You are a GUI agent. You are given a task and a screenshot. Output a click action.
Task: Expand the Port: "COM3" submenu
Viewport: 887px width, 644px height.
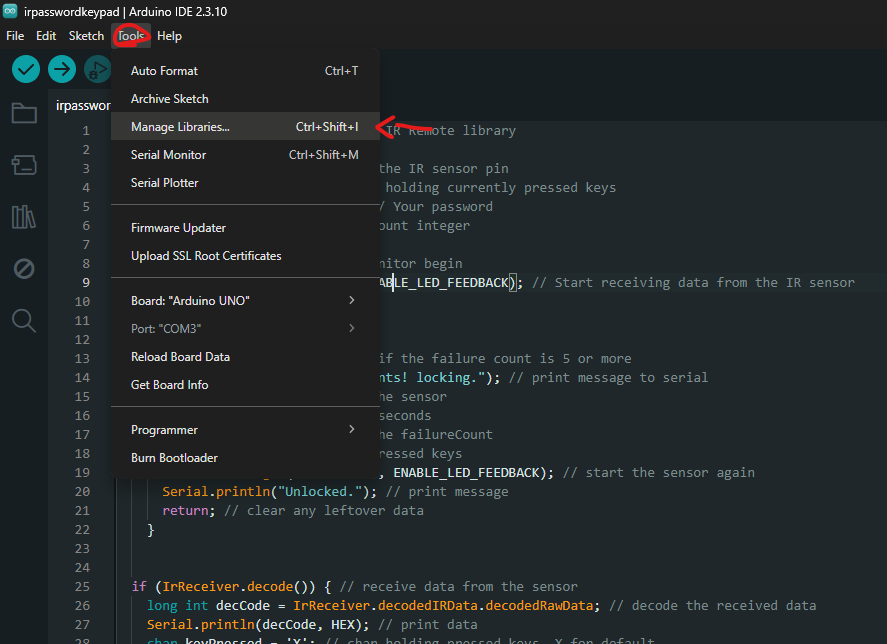point(245,329)
